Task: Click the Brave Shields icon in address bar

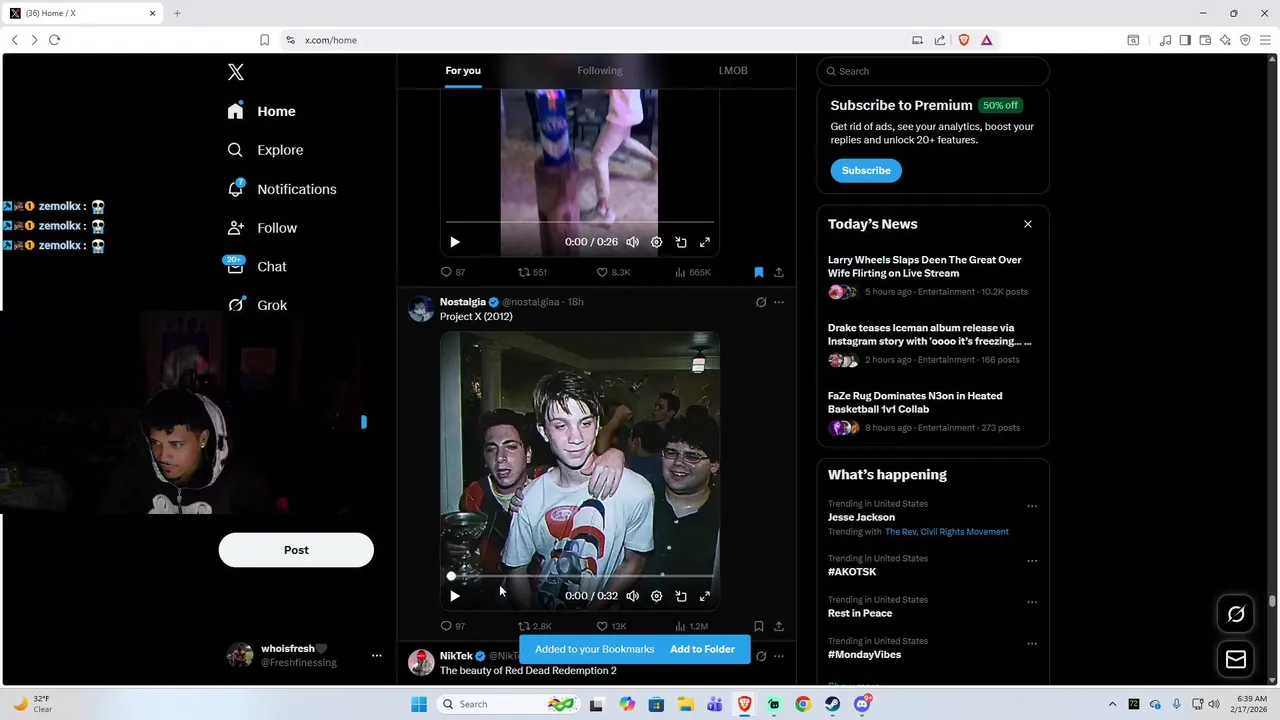Action: pos(964,40)
